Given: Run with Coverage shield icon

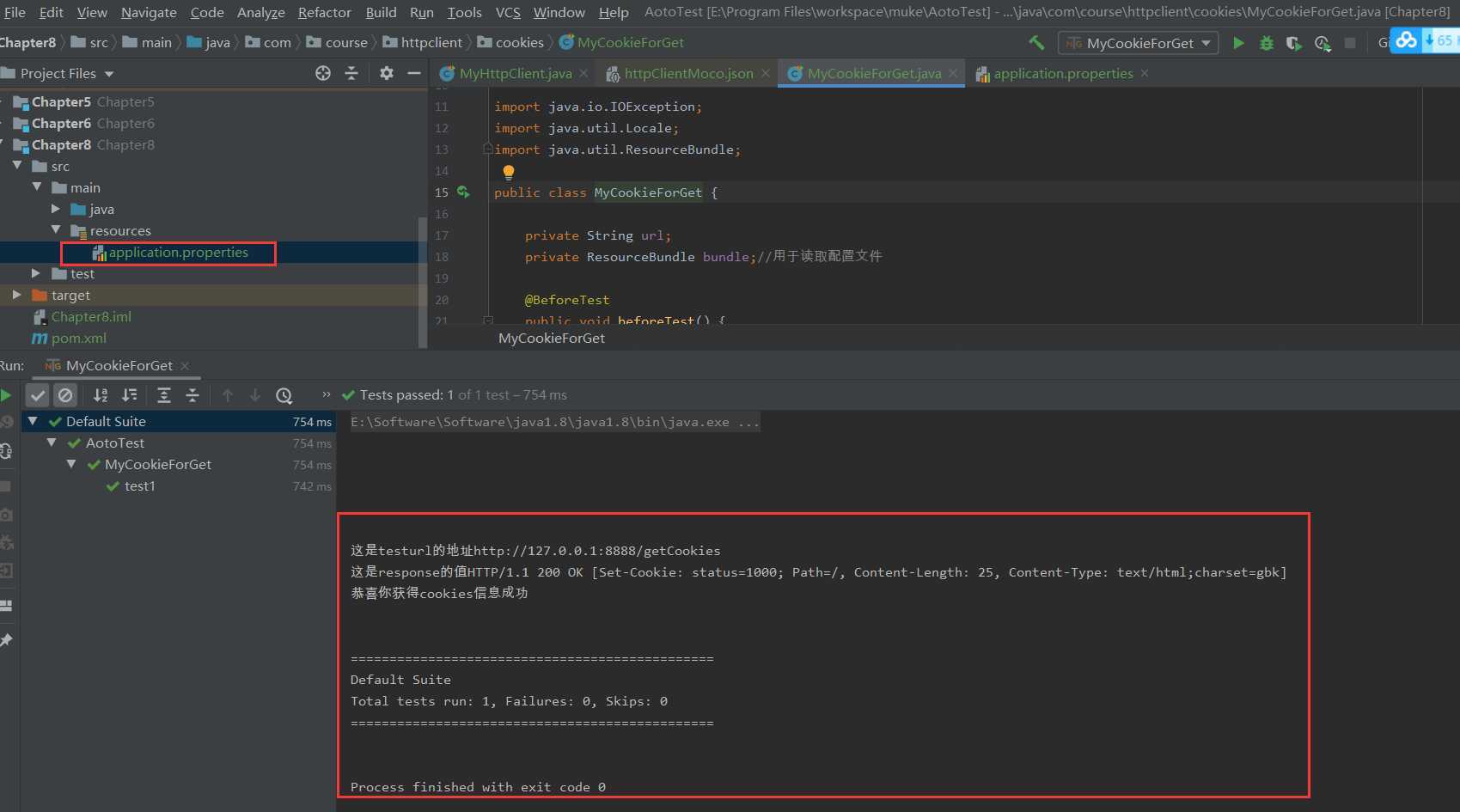Looking at the screenshot, I should point(1293,43).
